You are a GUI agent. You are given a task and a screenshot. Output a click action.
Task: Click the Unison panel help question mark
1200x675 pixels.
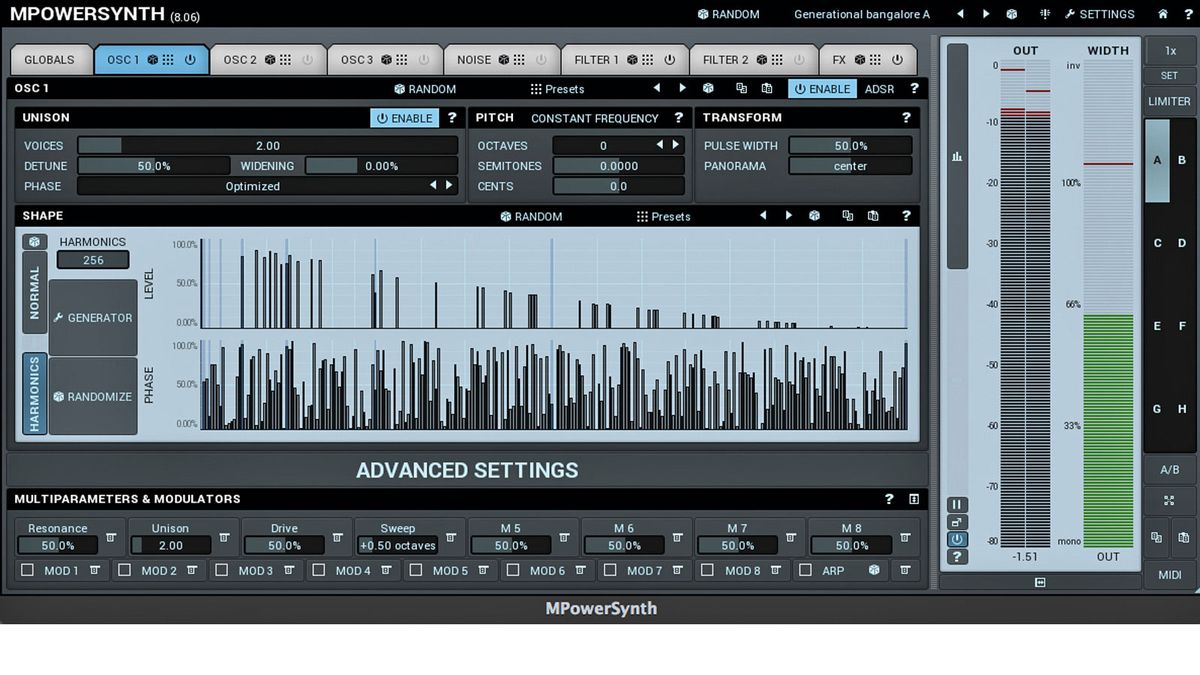pyautogui.click(x=452, y=118)
